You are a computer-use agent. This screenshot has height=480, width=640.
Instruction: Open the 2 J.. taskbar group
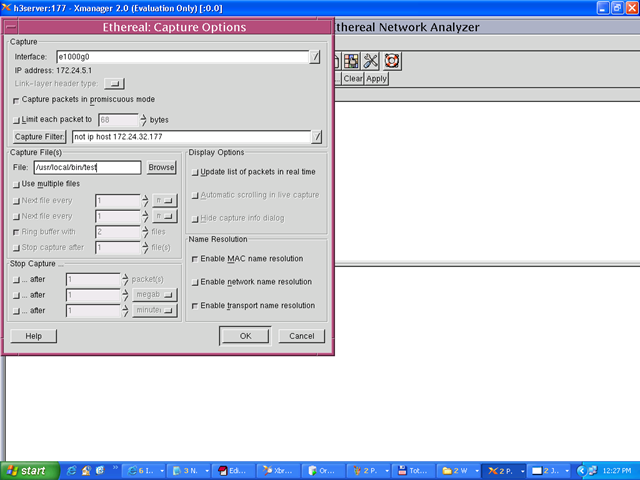pyautogui.click(x=549, y=471)
